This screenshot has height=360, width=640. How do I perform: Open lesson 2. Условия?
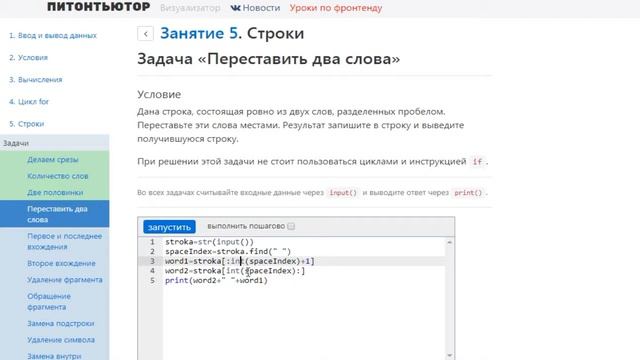point(29,58)
